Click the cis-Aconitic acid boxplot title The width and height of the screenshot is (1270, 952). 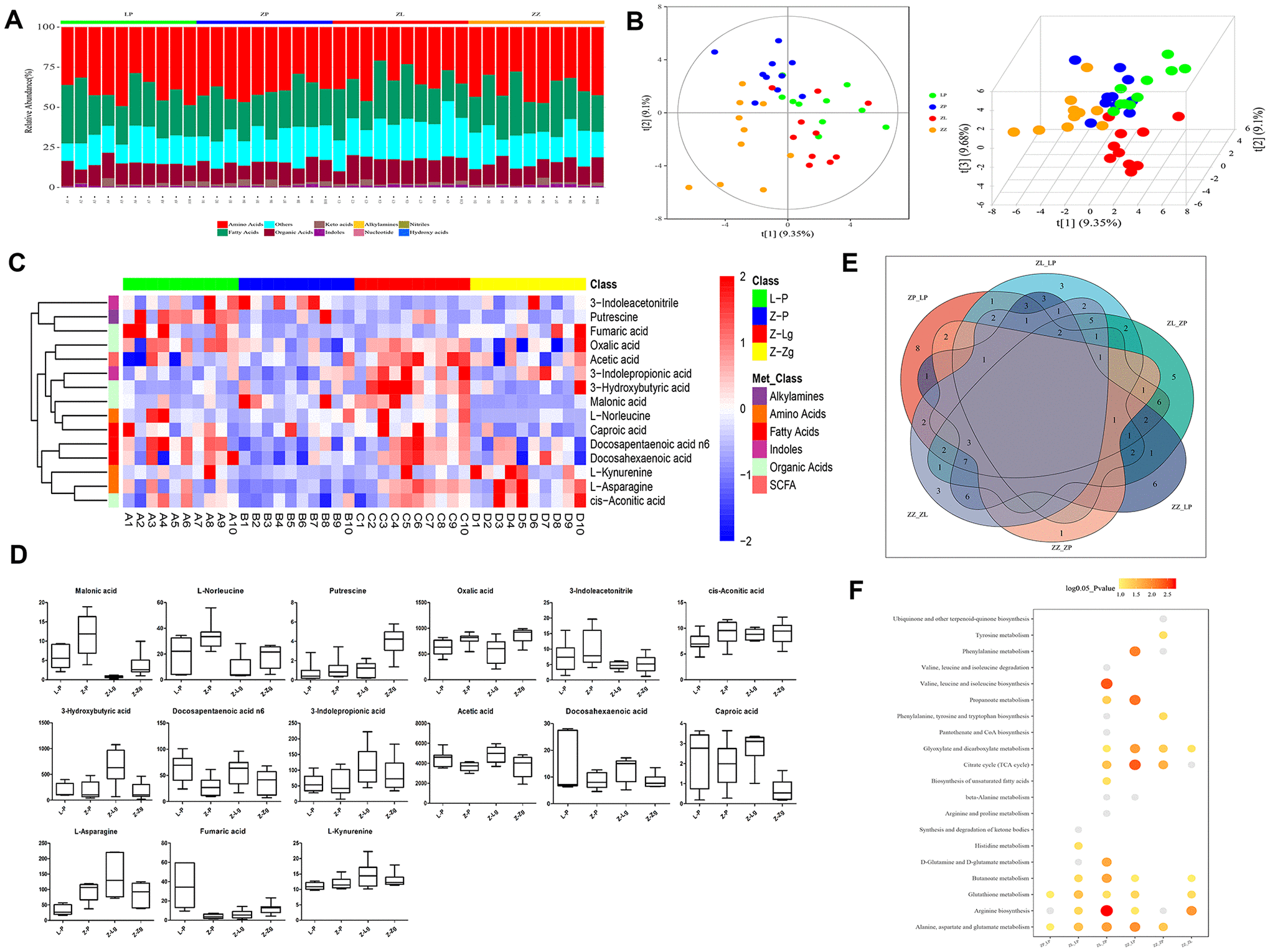pyautogui.click(x=736, y=591)
